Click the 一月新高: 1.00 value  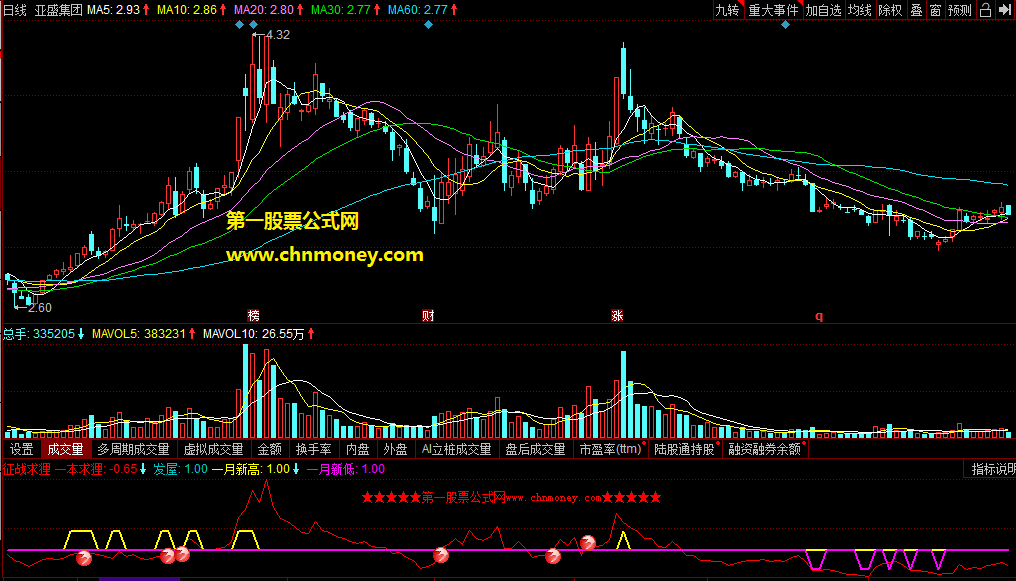pyautogui.click(x=251, y=469)
